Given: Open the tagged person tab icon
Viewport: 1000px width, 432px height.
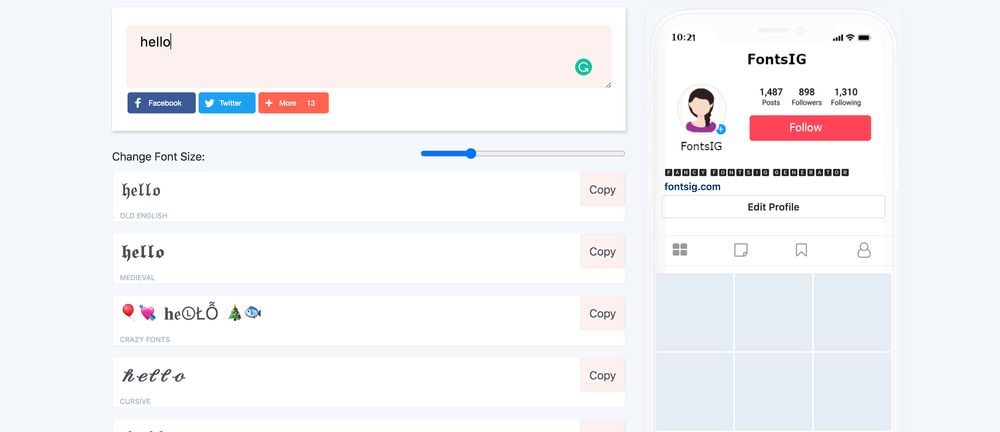Looking at the screenshot, I should tap(864, 250).
